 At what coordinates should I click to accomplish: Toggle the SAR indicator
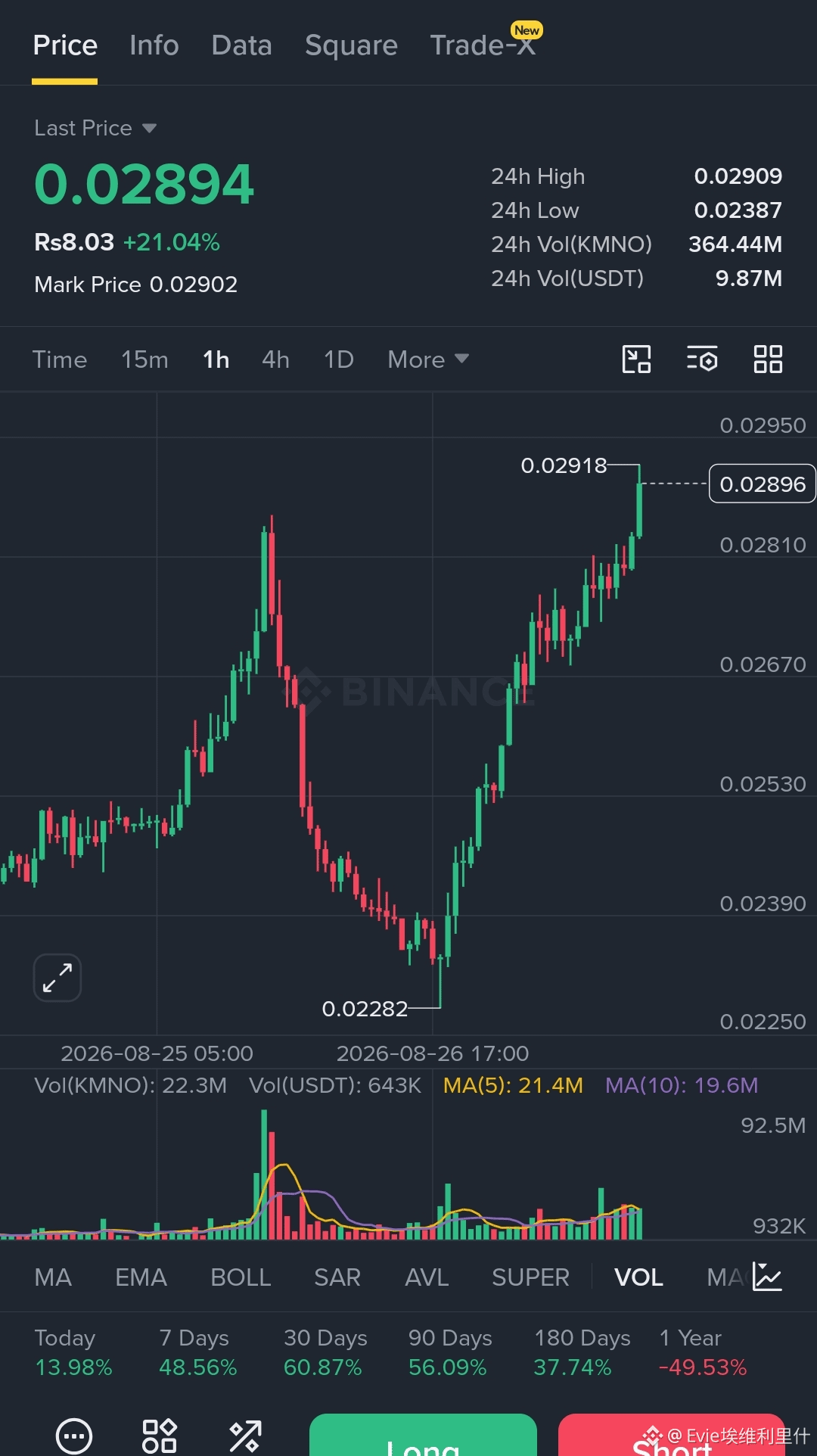pyautogui.click(x=337, y=1277)
